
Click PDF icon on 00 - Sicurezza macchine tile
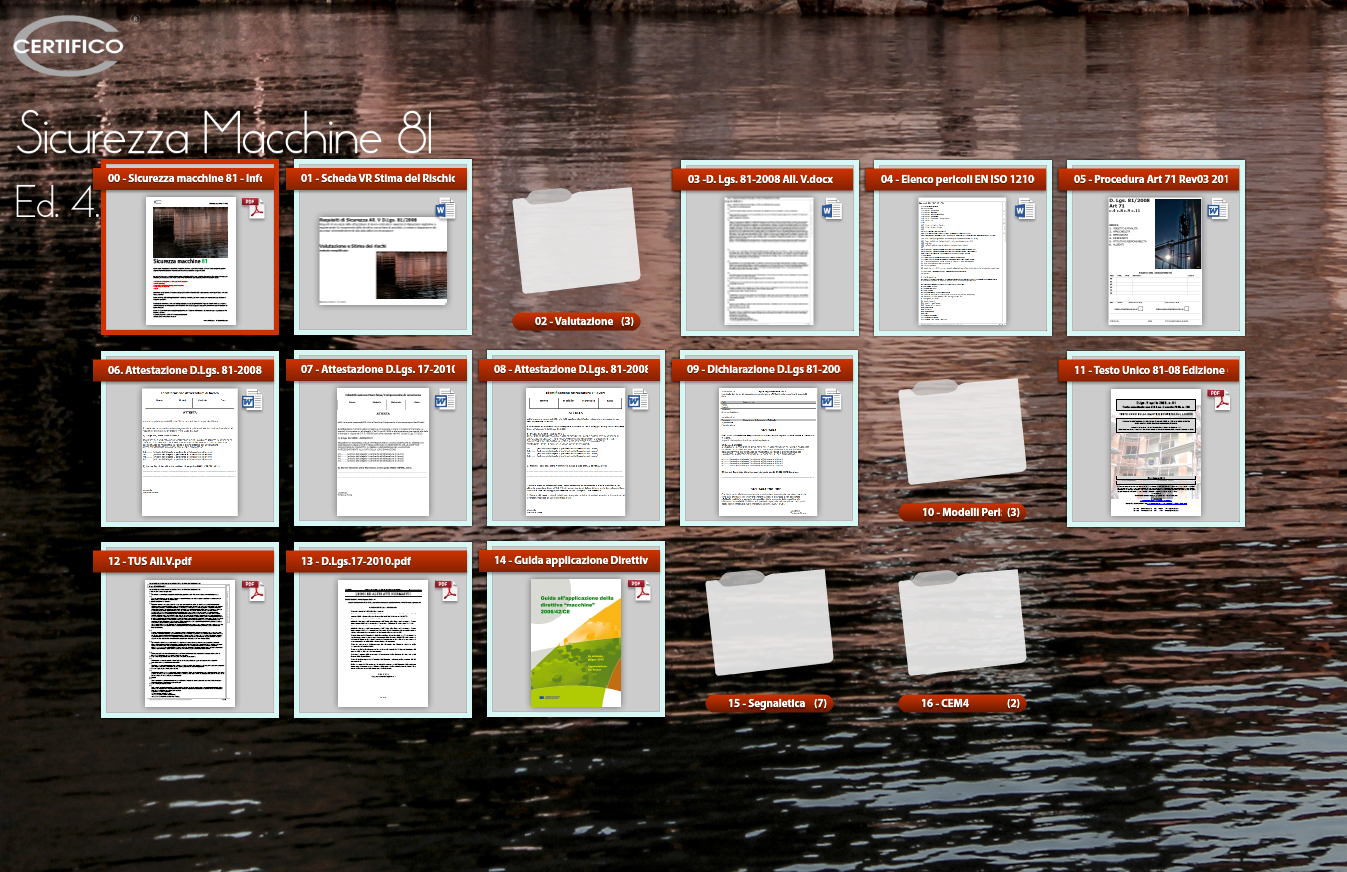pyautogui.click(x=255, y=208)
